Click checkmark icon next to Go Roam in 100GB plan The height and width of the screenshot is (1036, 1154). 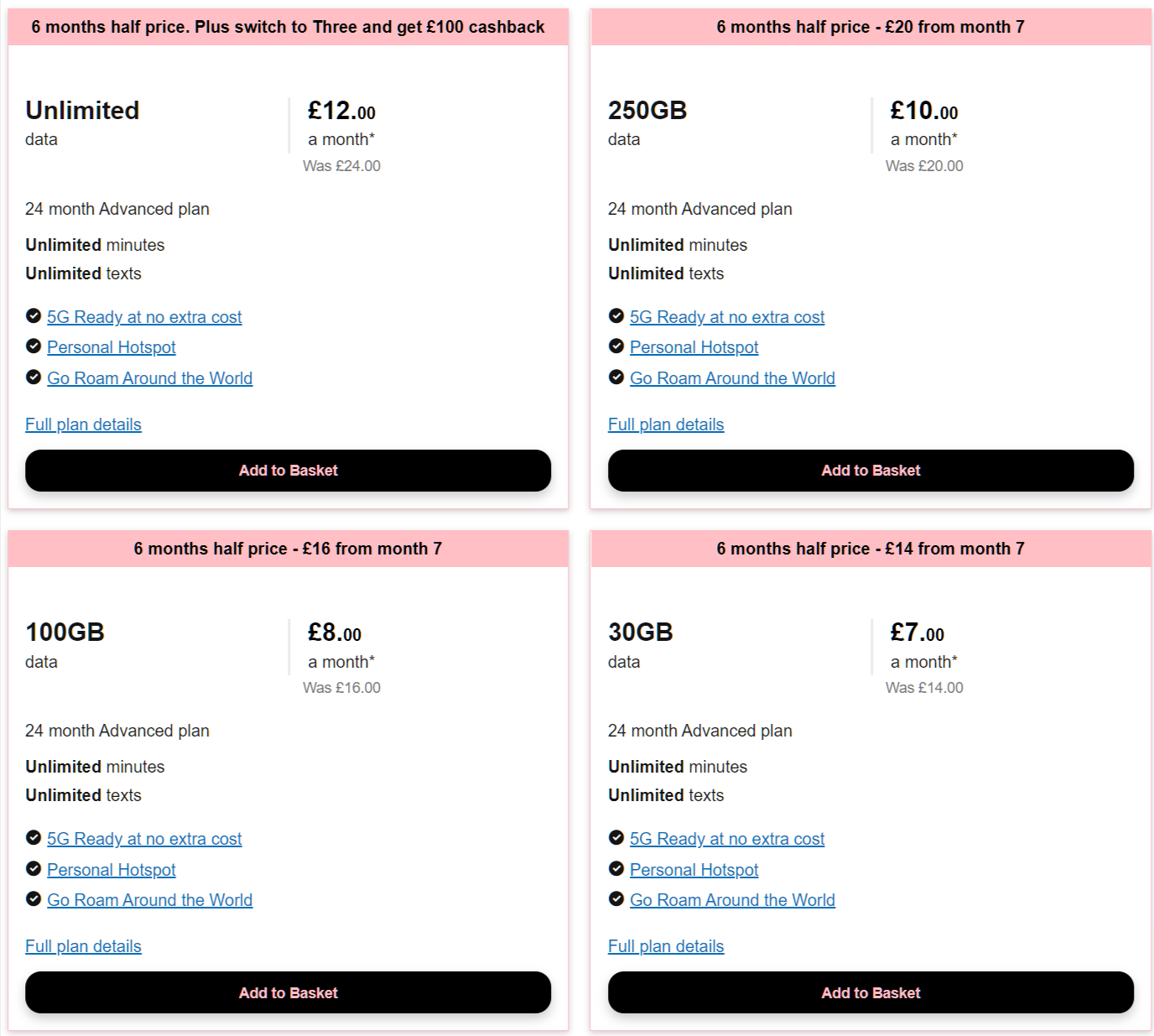(34, 898)
